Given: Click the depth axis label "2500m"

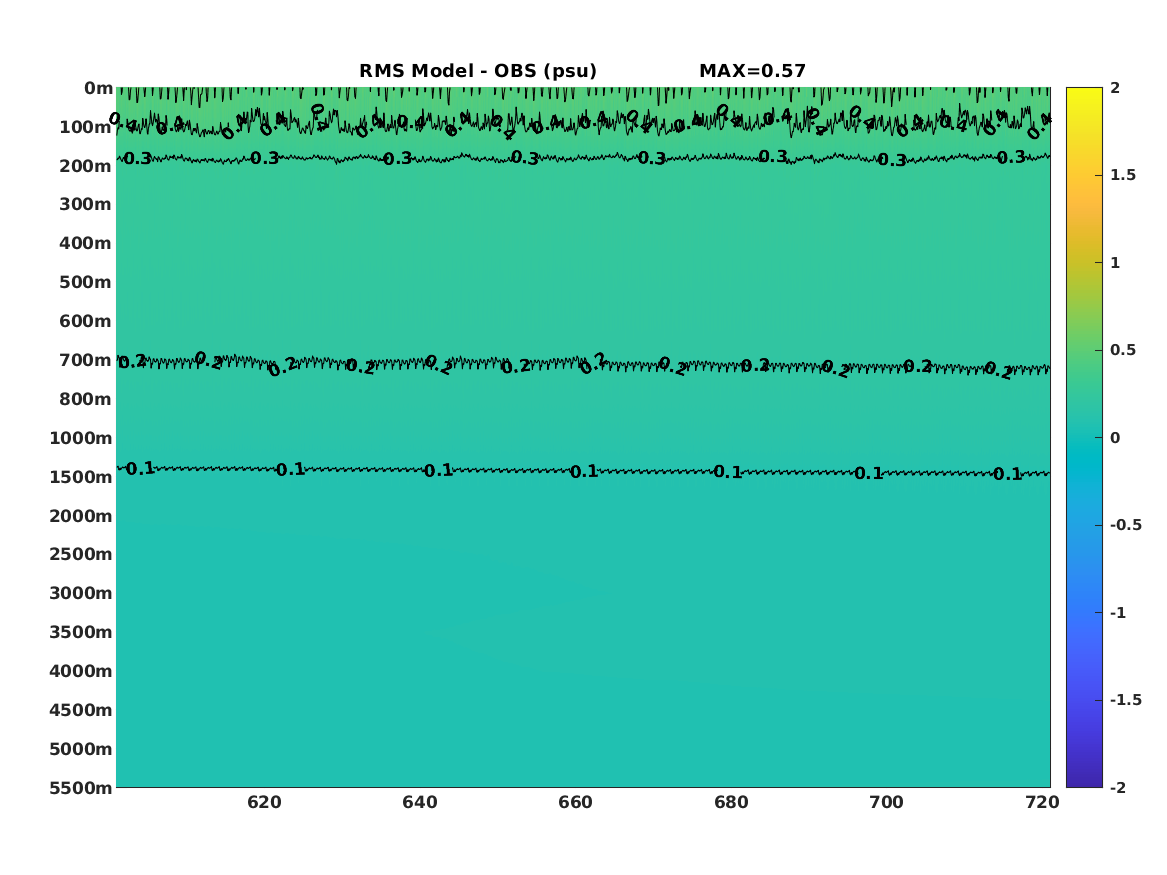Looking at the screenshot, I should 81,554.
